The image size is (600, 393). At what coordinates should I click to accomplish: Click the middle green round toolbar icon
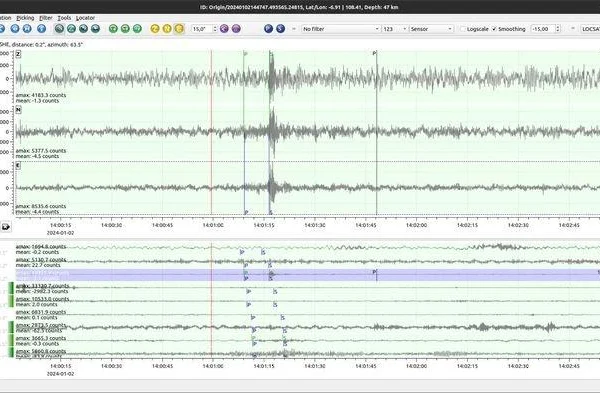click(x=125, y=29)
